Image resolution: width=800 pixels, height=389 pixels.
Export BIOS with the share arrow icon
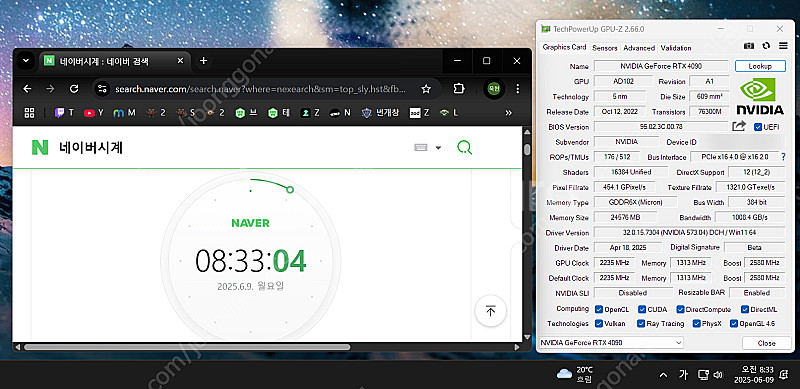[739, 126]
